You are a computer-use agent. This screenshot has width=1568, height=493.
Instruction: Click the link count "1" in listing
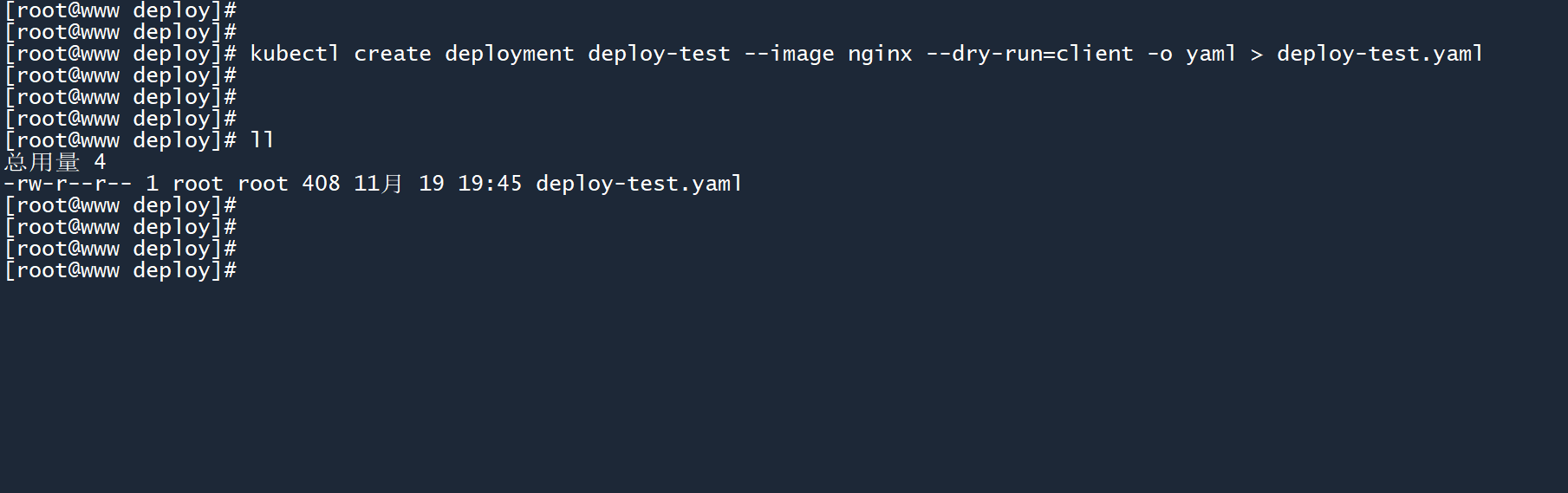click(x=153, y=184)
